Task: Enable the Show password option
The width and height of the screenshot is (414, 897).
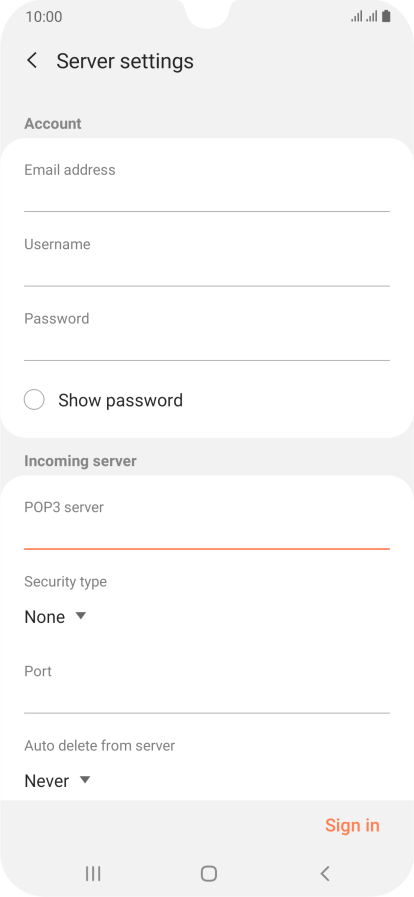Action: point(34,400)
